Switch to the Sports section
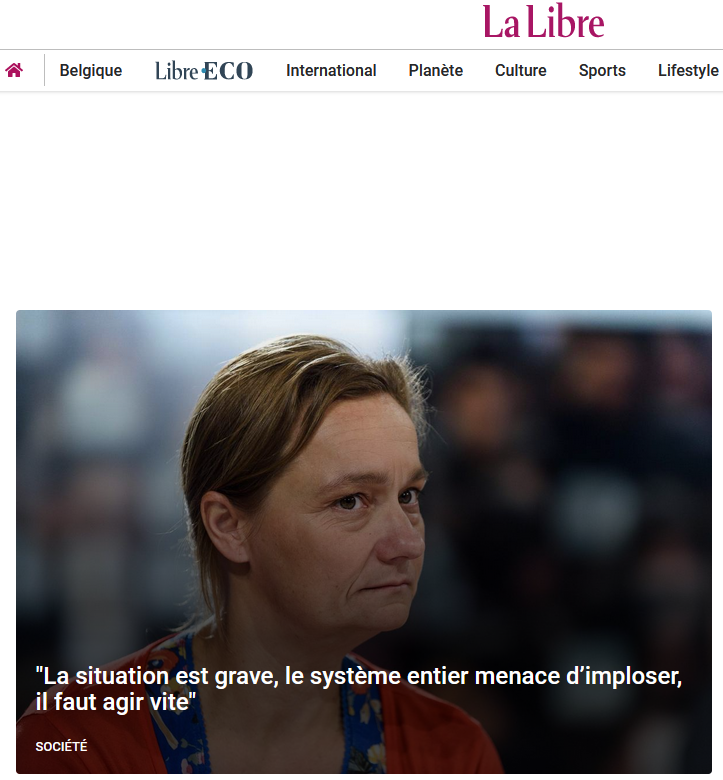The height and width of the screenshot is (780, 723). 602,71
